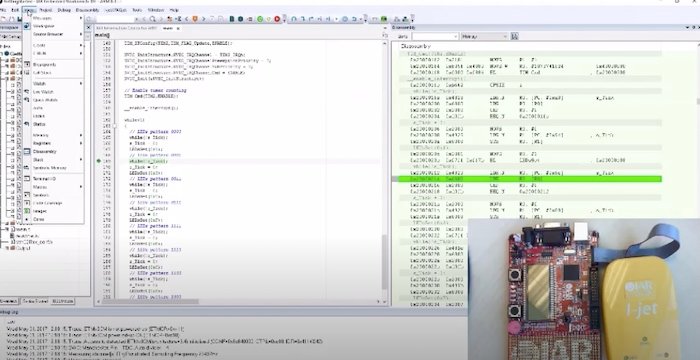Click the Navigate Backward arrow icon
This screenshot has width=700, height=360.
186,19
